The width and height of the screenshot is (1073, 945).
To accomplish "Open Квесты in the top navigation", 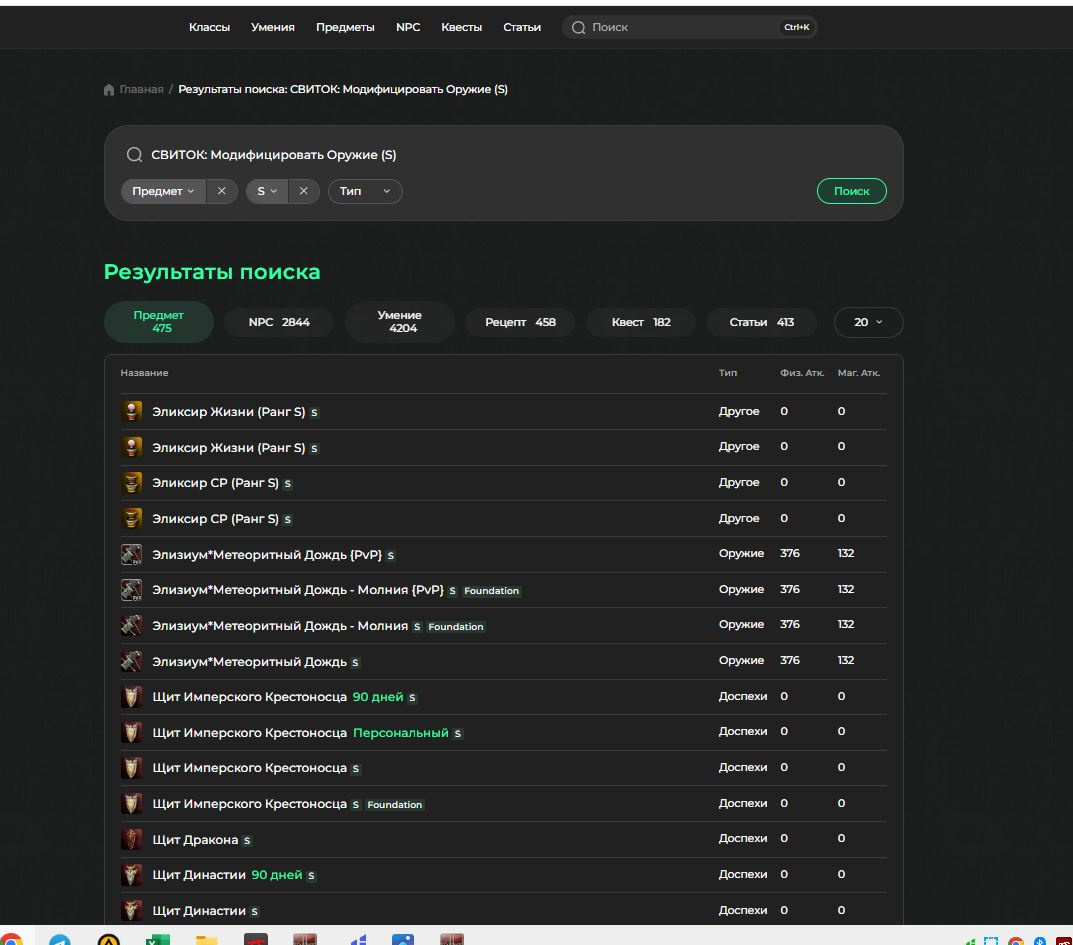I will click(x=461, y=27).
